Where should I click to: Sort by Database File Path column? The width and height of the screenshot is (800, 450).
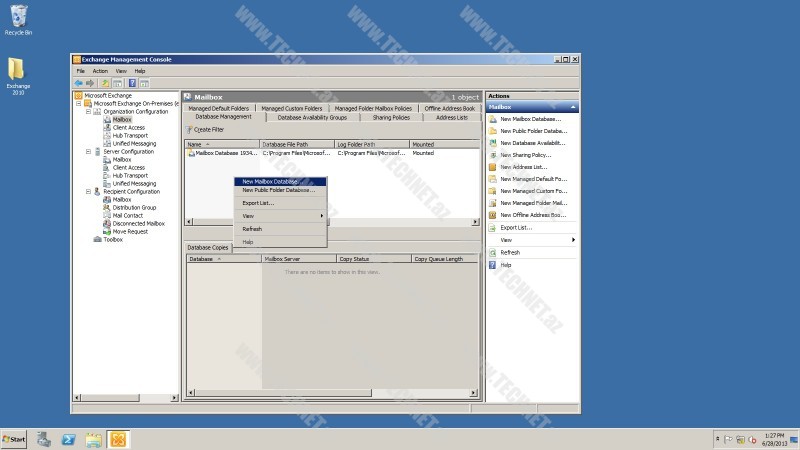[x=297, y=144]
